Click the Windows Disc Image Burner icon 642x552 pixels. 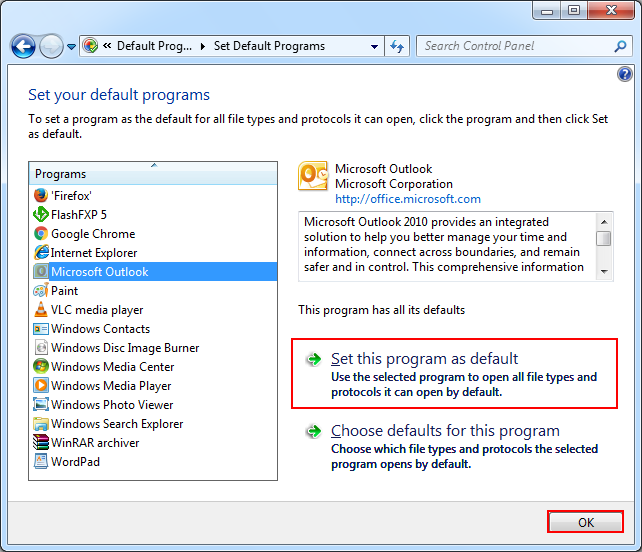tap(41, 347)
